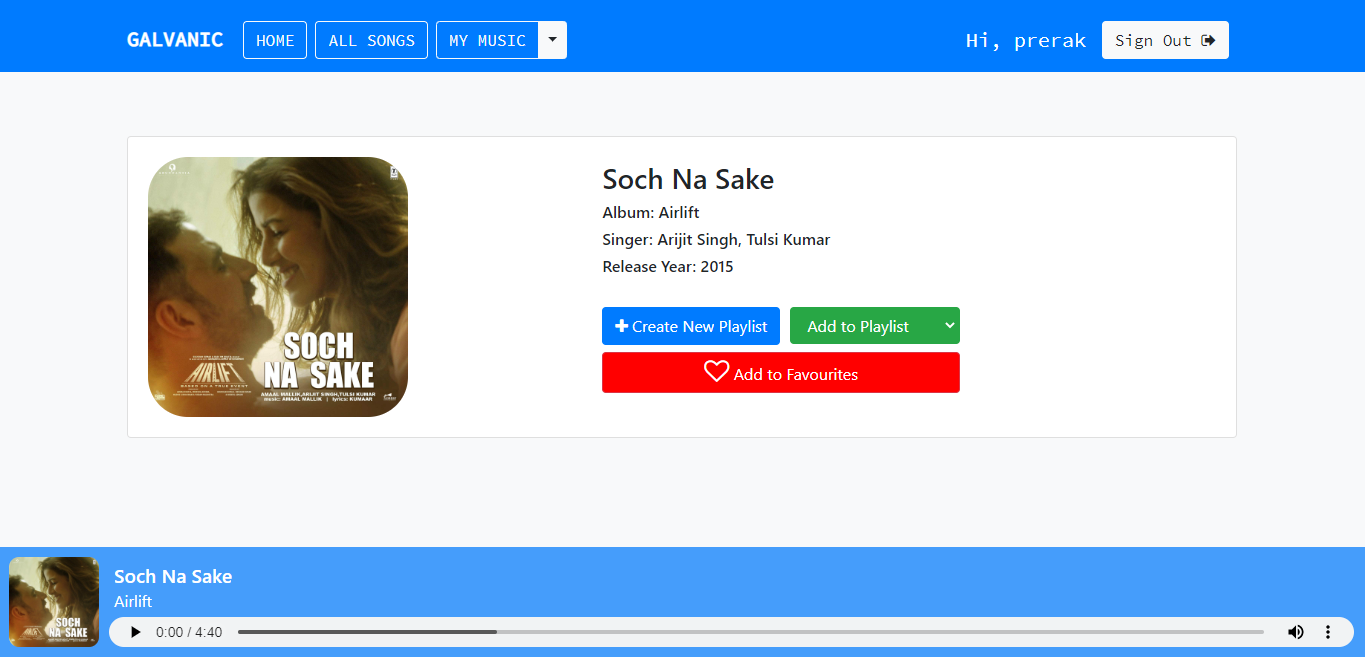Click the Release Year: 2015 text

coord(668,267)
